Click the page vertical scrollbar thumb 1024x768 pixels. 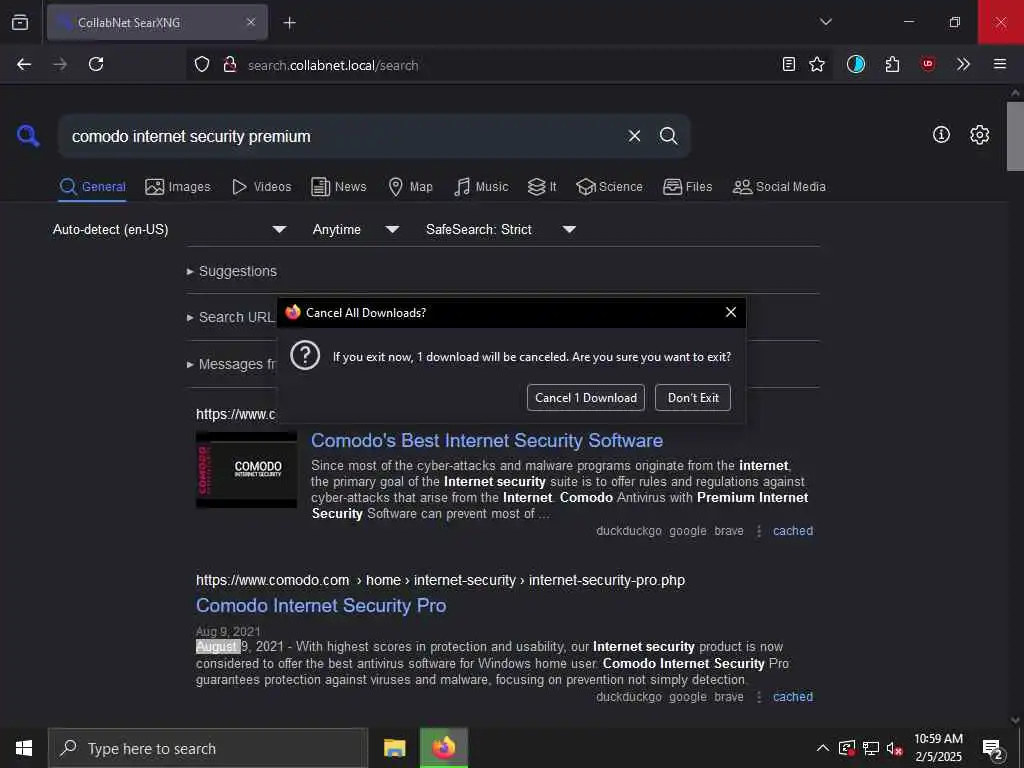coord(1015,136)
